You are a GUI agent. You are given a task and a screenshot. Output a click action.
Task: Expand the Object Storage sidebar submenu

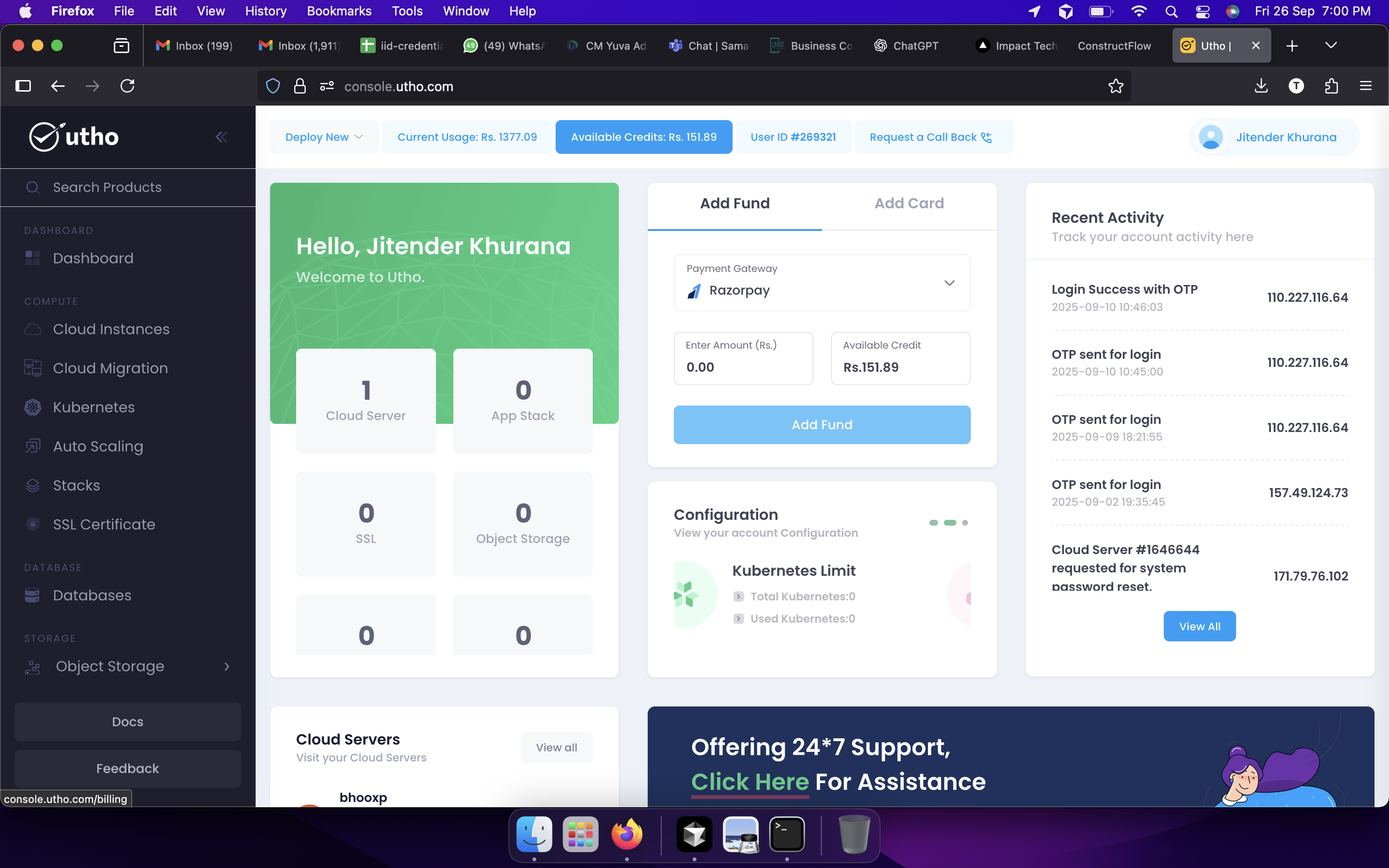pos(227,666)
